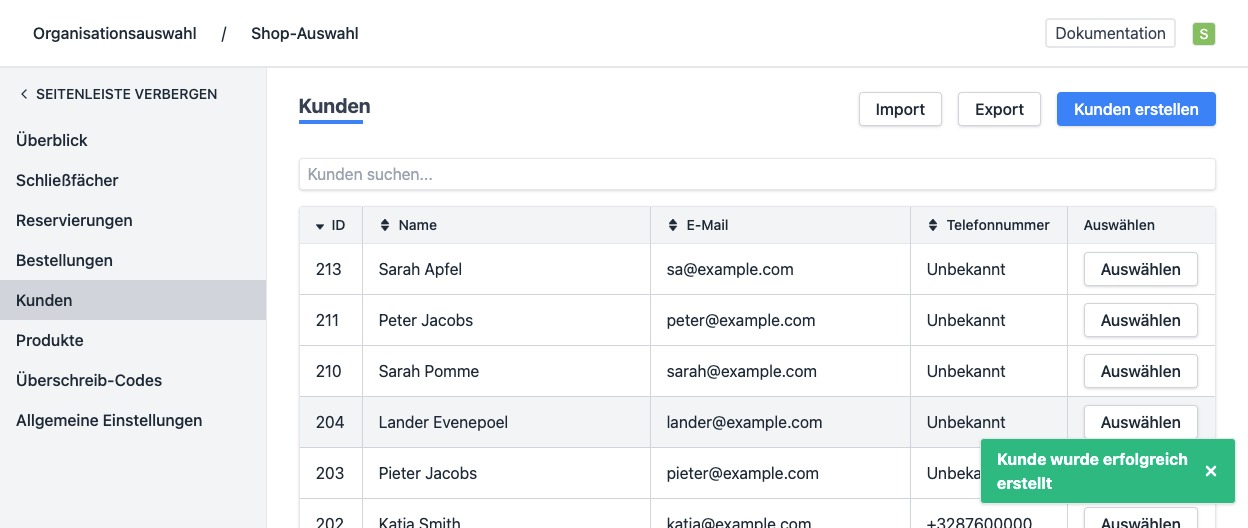Sort by Telefonnummer column
Image resolution: width=1248 pixels, height=528 pixels.
click(933, 226)
